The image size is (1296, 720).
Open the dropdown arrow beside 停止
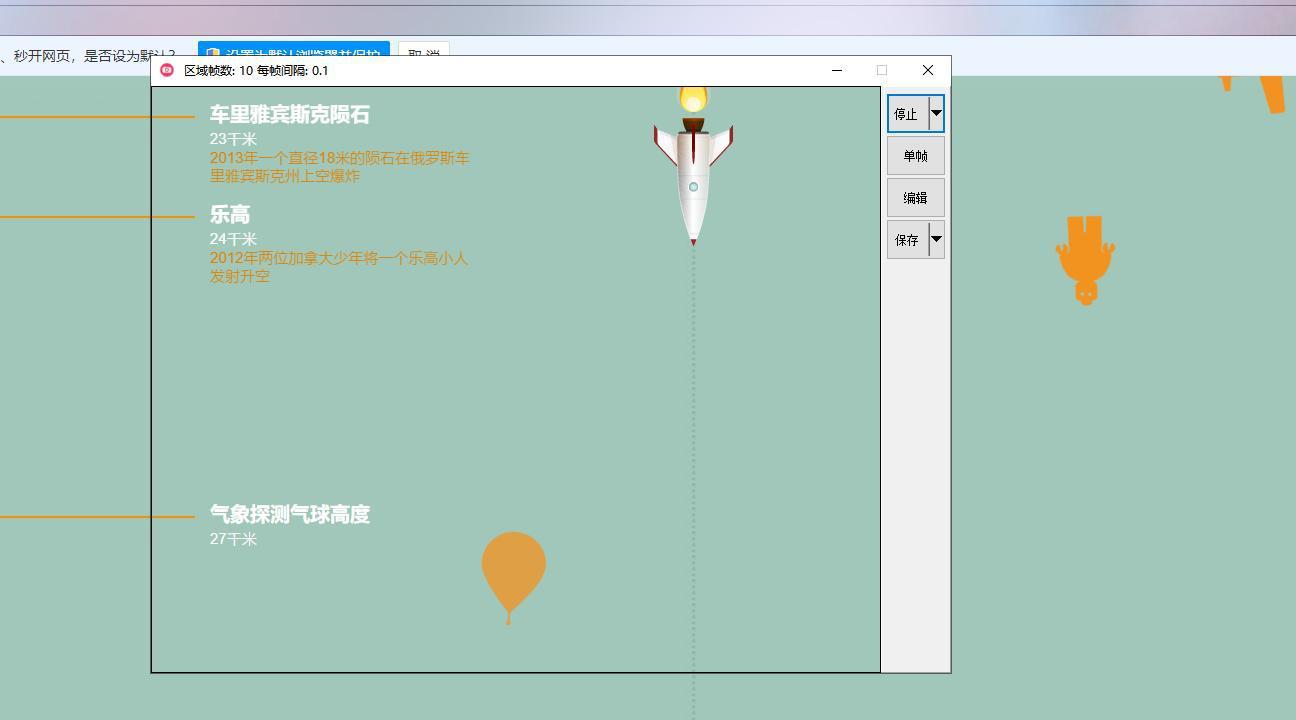click(x=937, y=114)
